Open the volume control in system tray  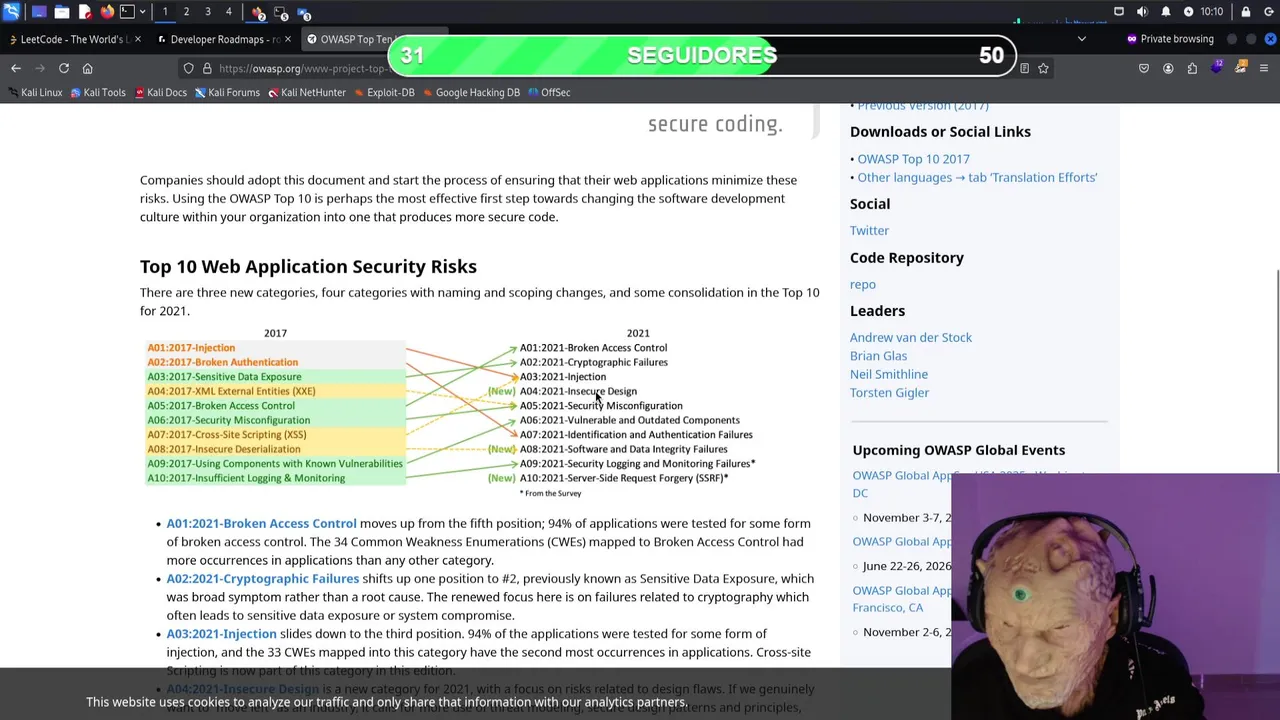[x=1142, y=12]
